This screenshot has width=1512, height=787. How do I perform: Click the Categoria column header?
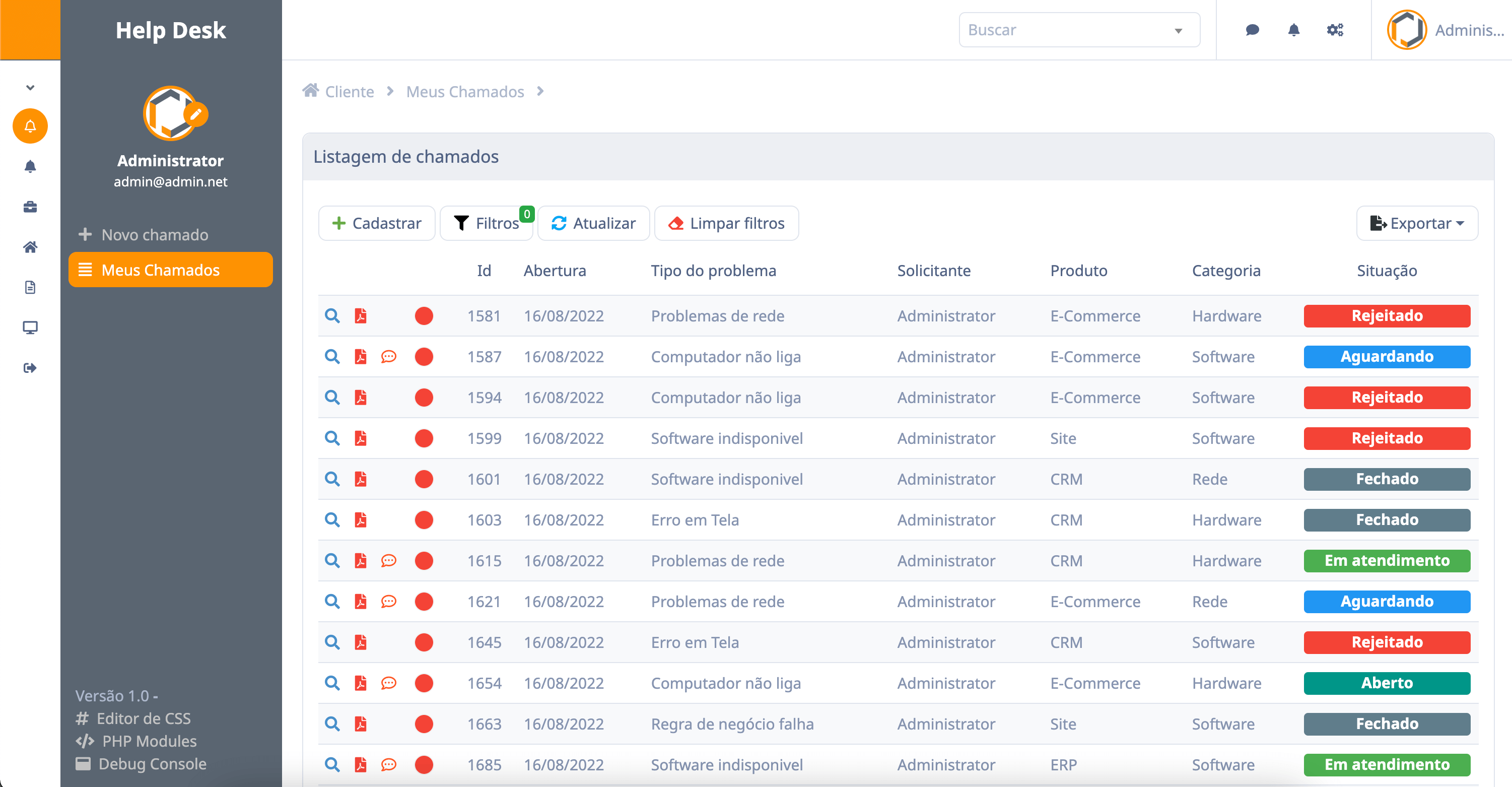[1225, 270]
